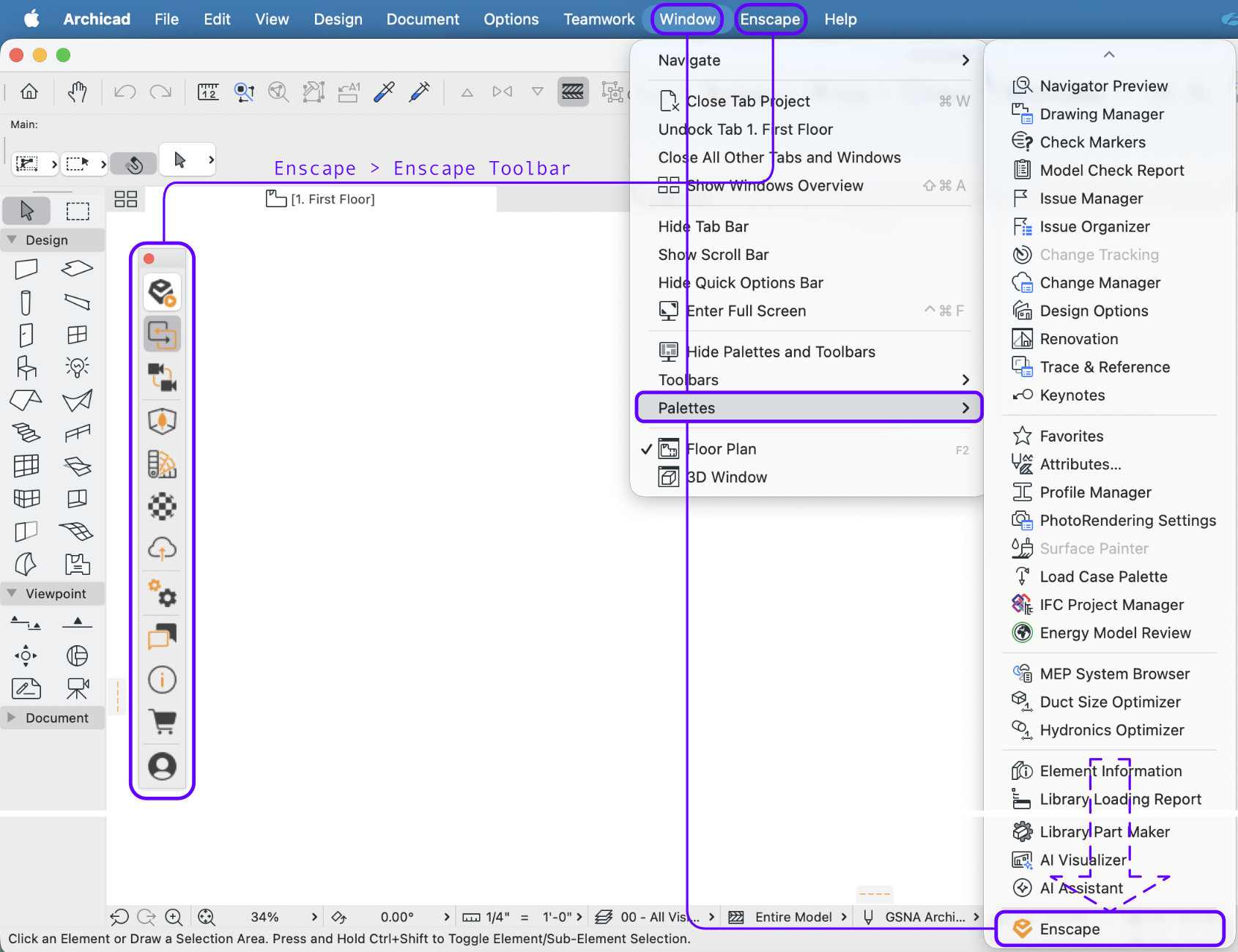Screen dimensions: 1238x952
Task: Open Enscape Feedback chat icon
Action: (162, 636)
